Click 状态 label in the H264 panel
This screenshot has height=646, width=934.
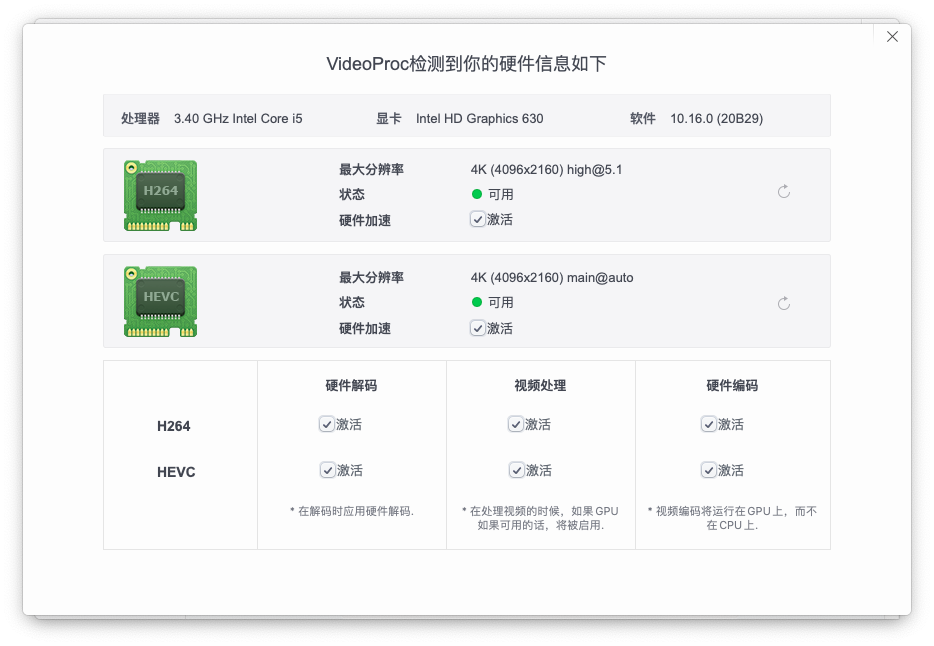351,194
